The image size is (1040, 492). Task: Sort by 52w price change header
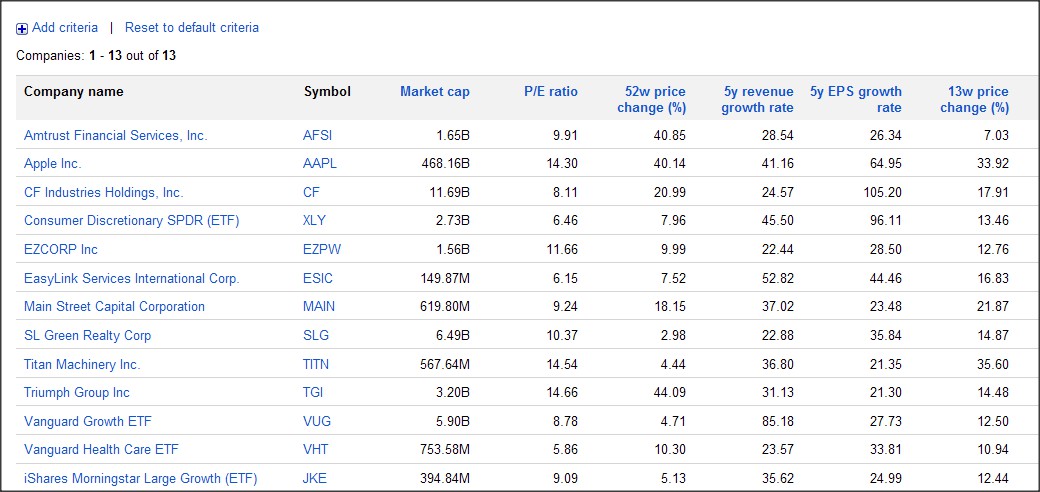coord(651,99)
